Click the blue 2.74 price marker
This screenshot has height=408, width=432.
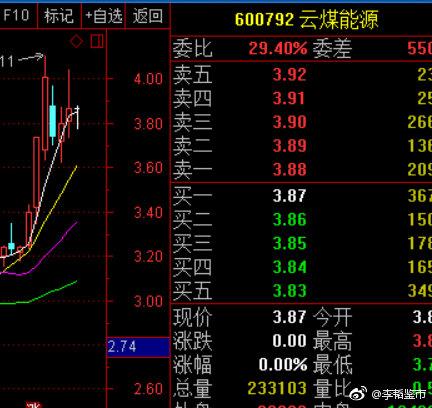point(138,347)
